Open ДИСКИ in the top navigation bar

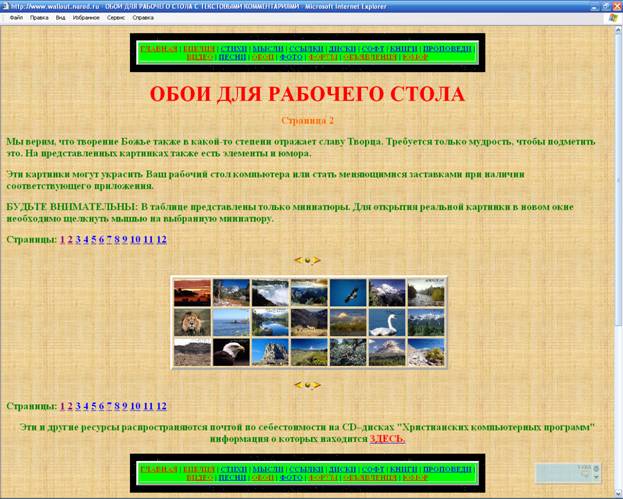tap(342, 49)
